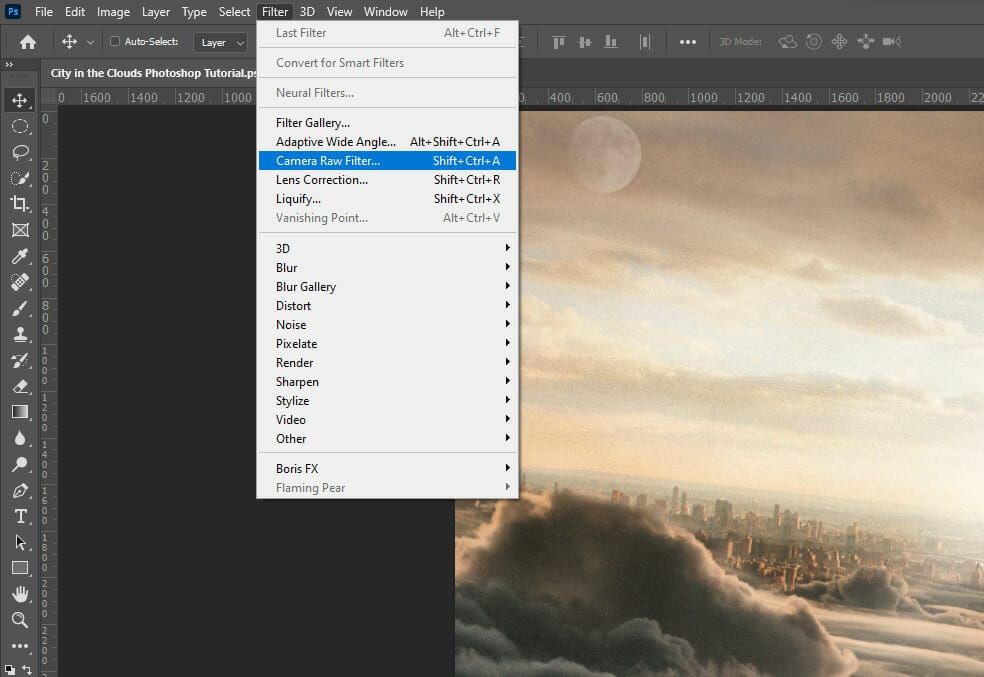Select the Spot Healing Brush tool
Screen dimensions: 984x677
[x=19, y=282]
